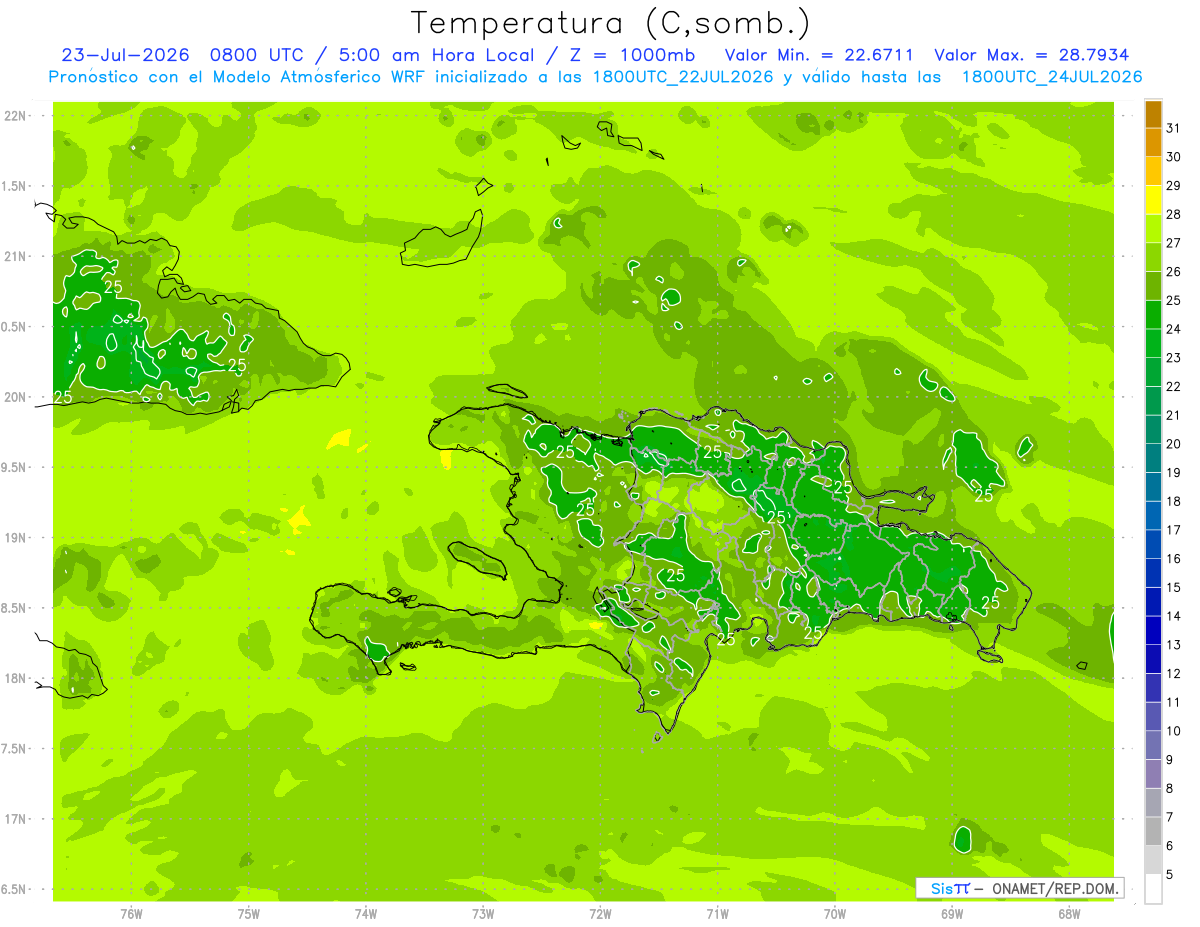Image resolution: width=1200 pixels, height=927 pixels.
Task: Click the yellow 28 legend color block
Action: tap(1153, 200)
